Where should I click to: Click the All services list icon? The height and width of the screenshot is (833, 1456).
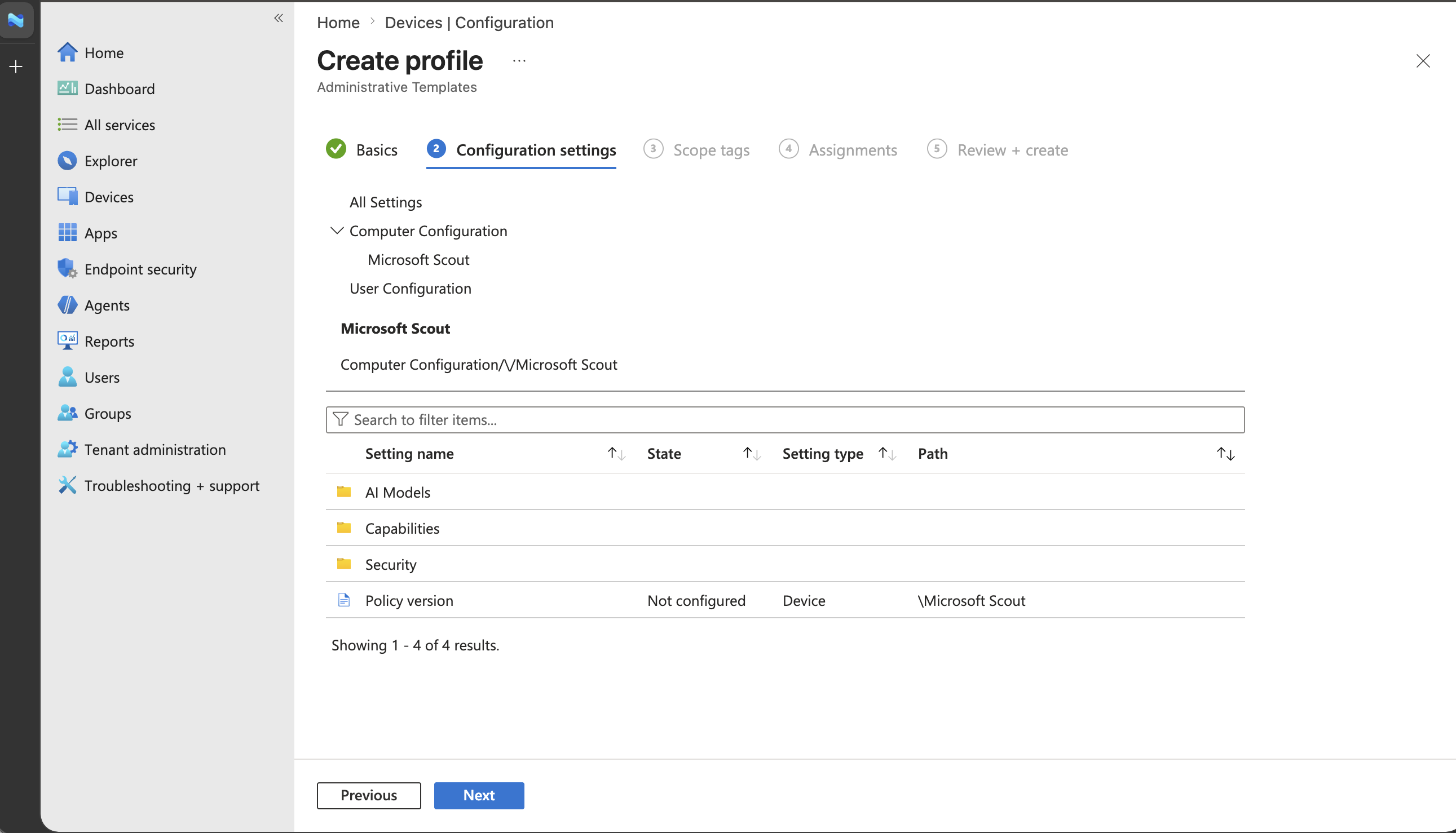click(67, 125)
